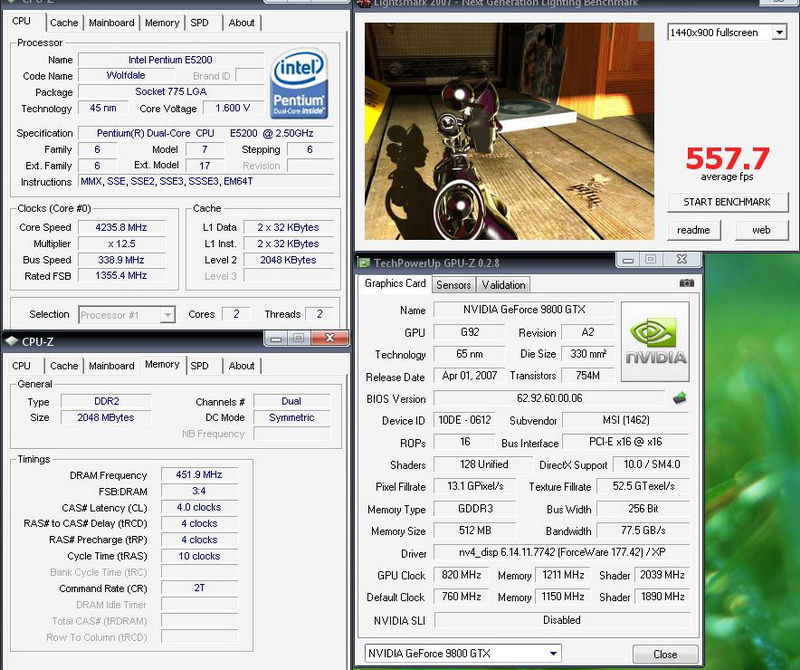Click the Intel Pentium E5200 name field
Viewport: 800px width, 670px height.
[170, 60]
